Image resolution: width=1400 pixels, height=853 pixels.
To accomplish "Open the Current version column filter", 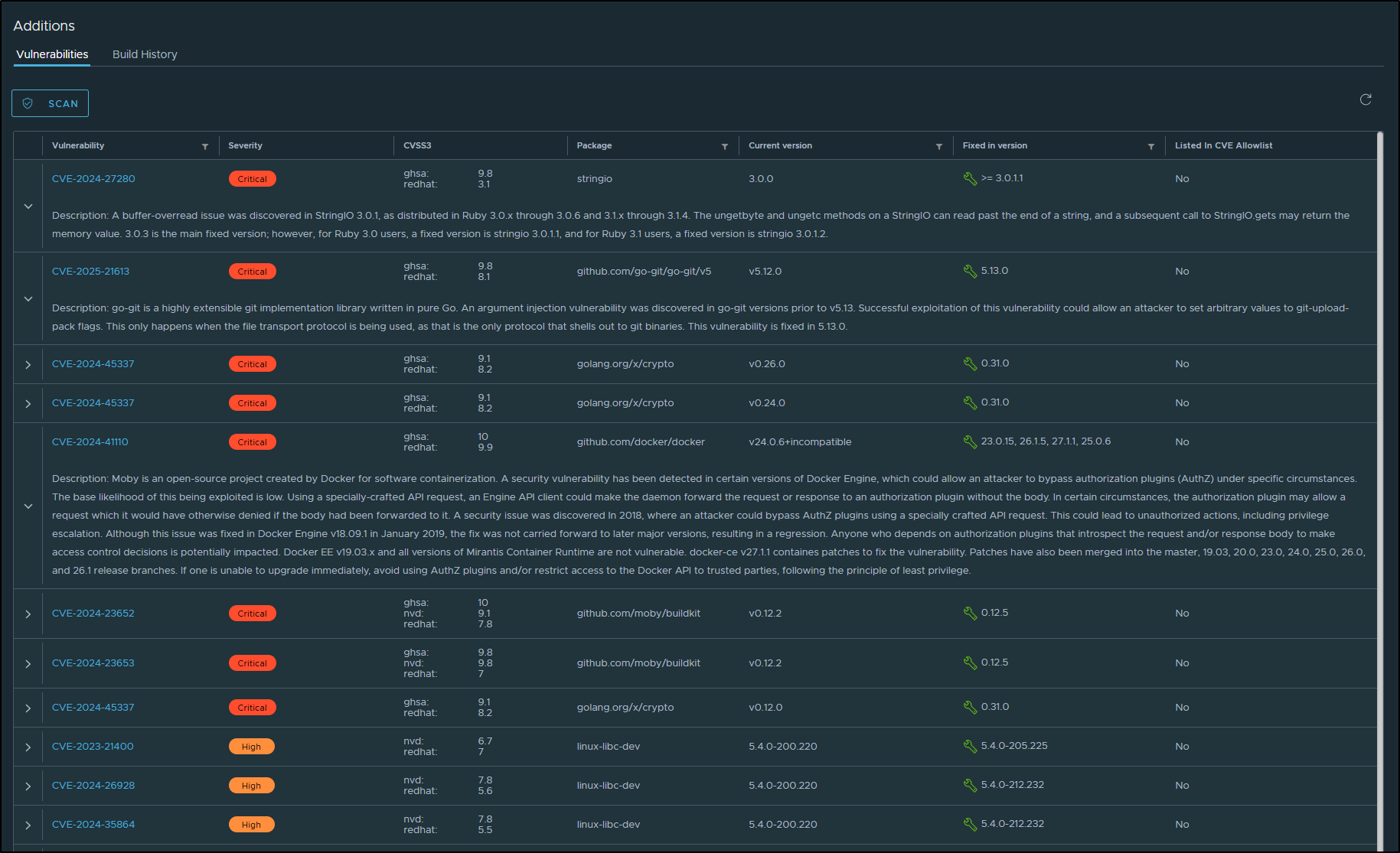I will point(939,146).
